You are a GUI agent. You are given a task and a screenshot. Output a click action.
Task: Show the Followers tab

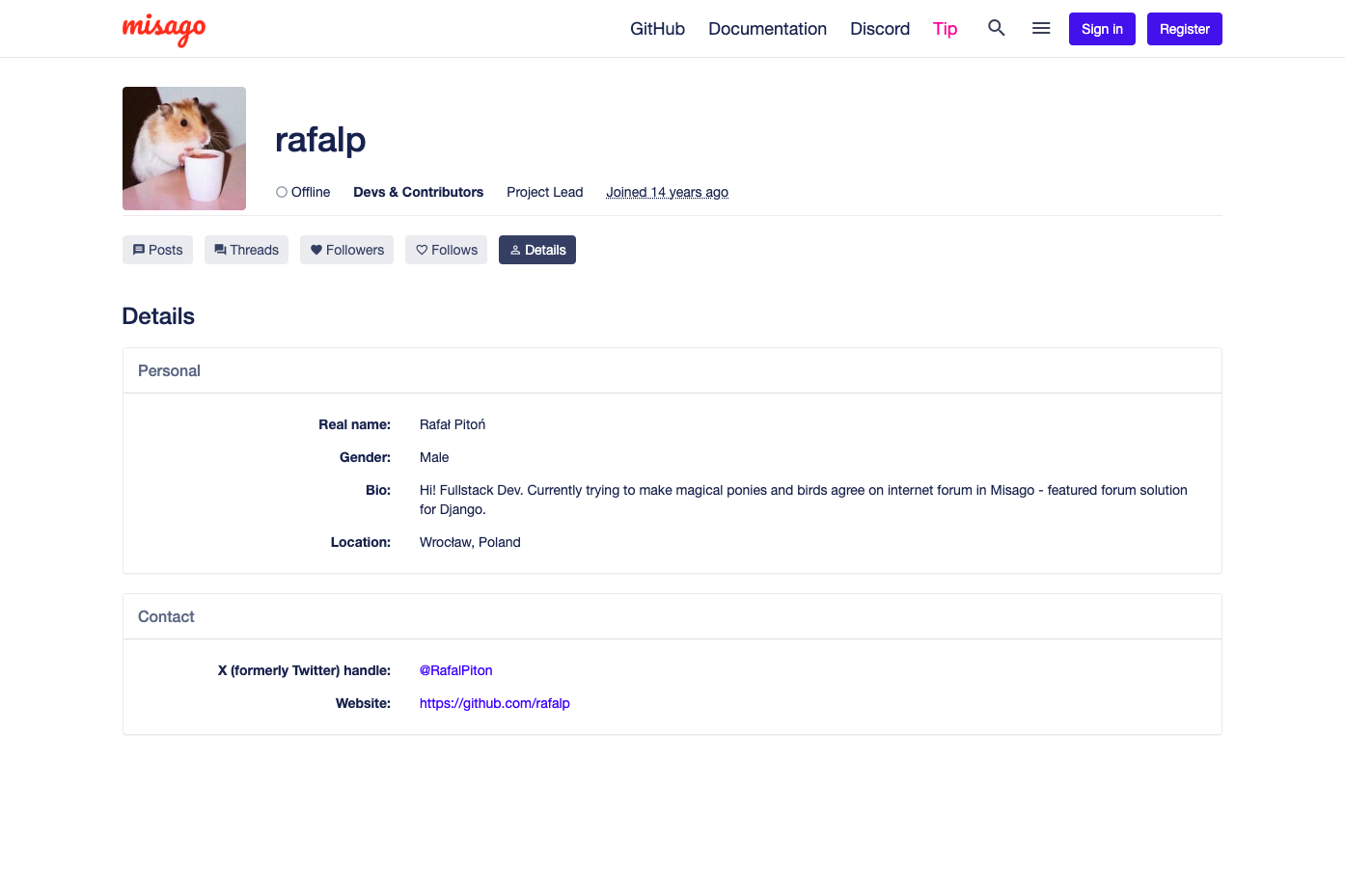click(x=346, y=250)
